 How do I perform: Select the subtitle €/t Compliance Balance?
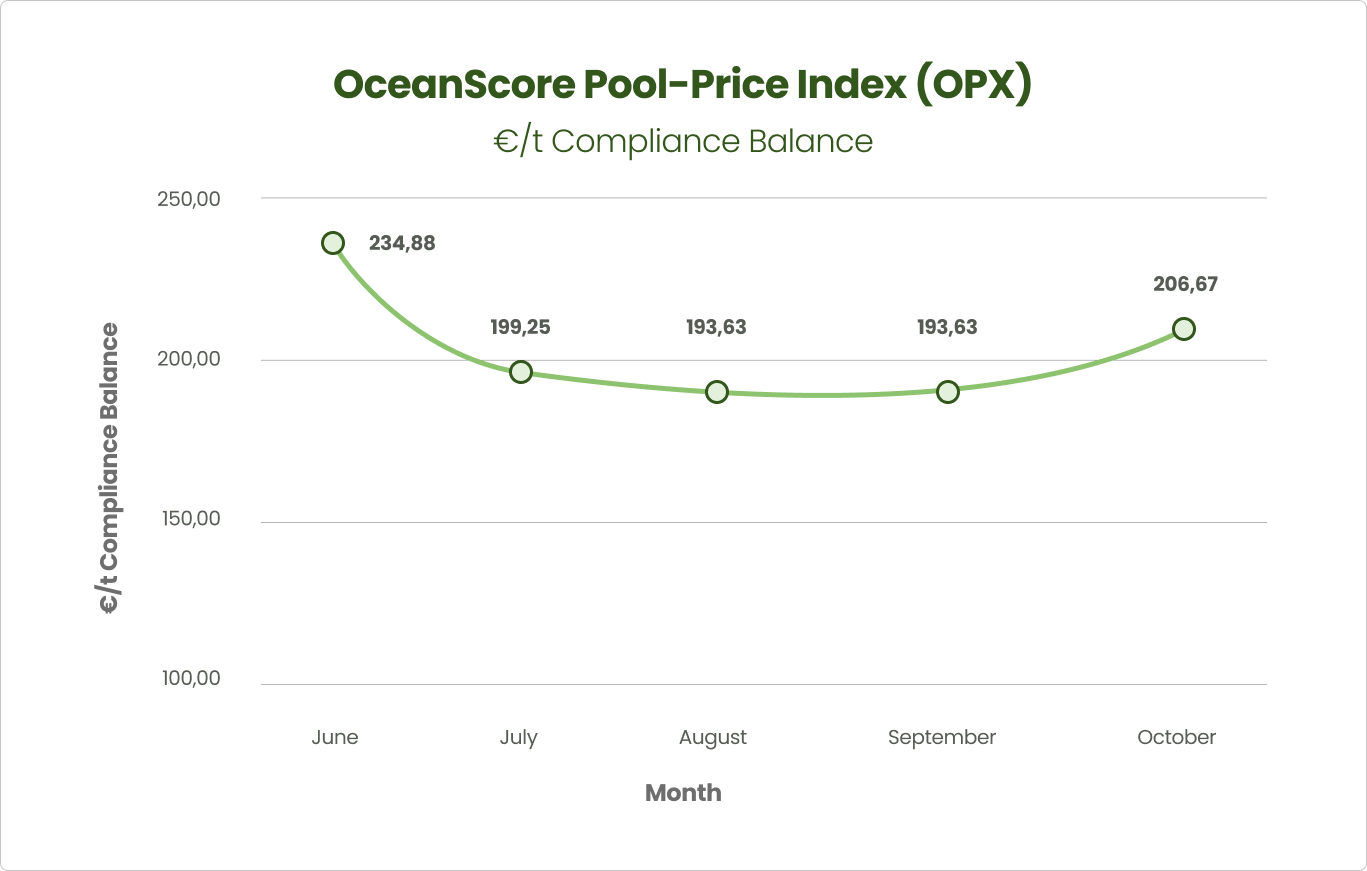coord(682,141)
